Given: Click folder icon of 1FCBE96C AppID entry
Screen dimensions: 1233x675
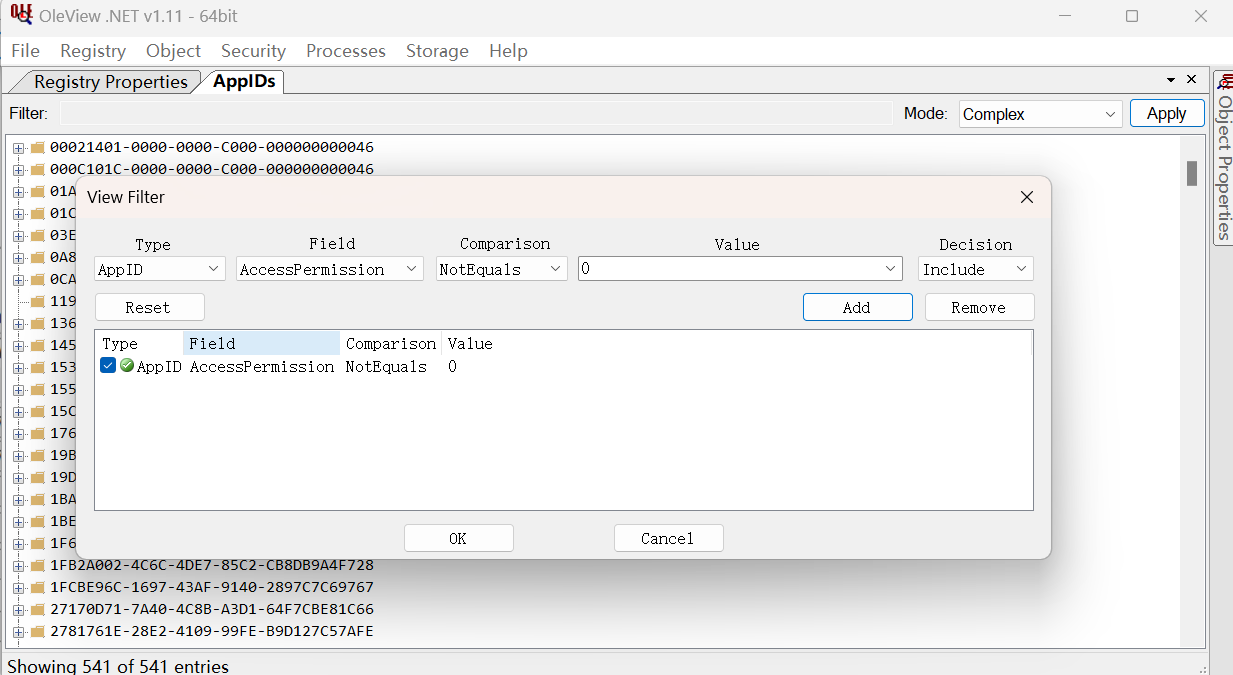Looking at the screenshot, I should pyautogui.click(x=38, y=587).
